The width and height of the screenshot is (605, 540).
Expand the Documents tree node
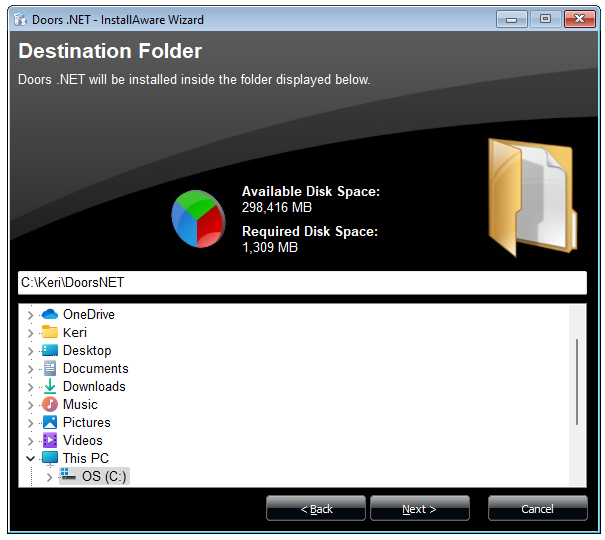click(30, 369)
